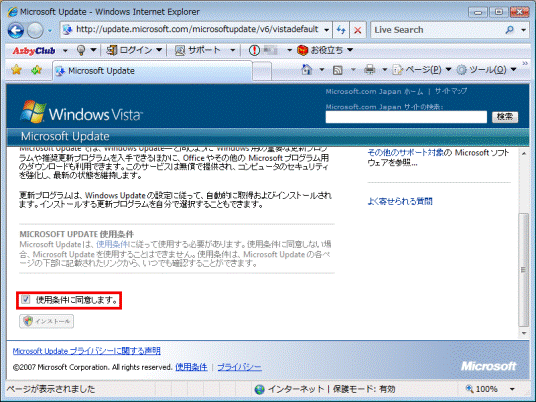The width and height of the screenshot is (536, 402).
Task: Open the ツール(O) menu
Action: [486, 70]
